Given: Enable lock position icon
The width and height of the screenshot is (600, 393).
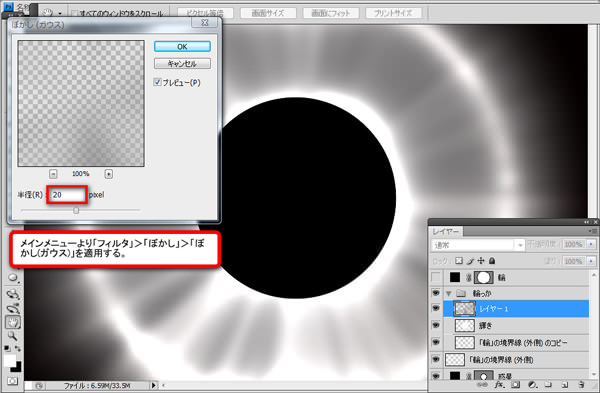Looking at the screenshot, I should 481,261.
